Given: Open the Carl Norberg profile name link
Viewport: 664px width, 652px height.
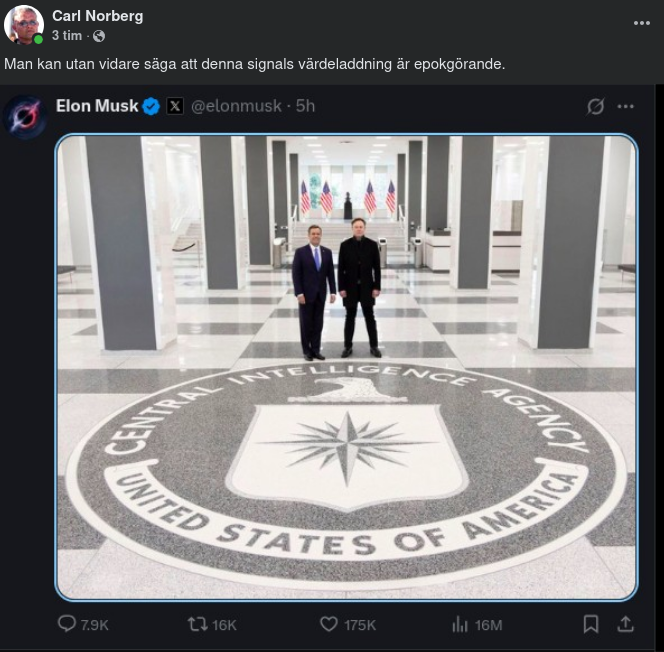Looking at the screenshot, I should [x=97, y=16].
